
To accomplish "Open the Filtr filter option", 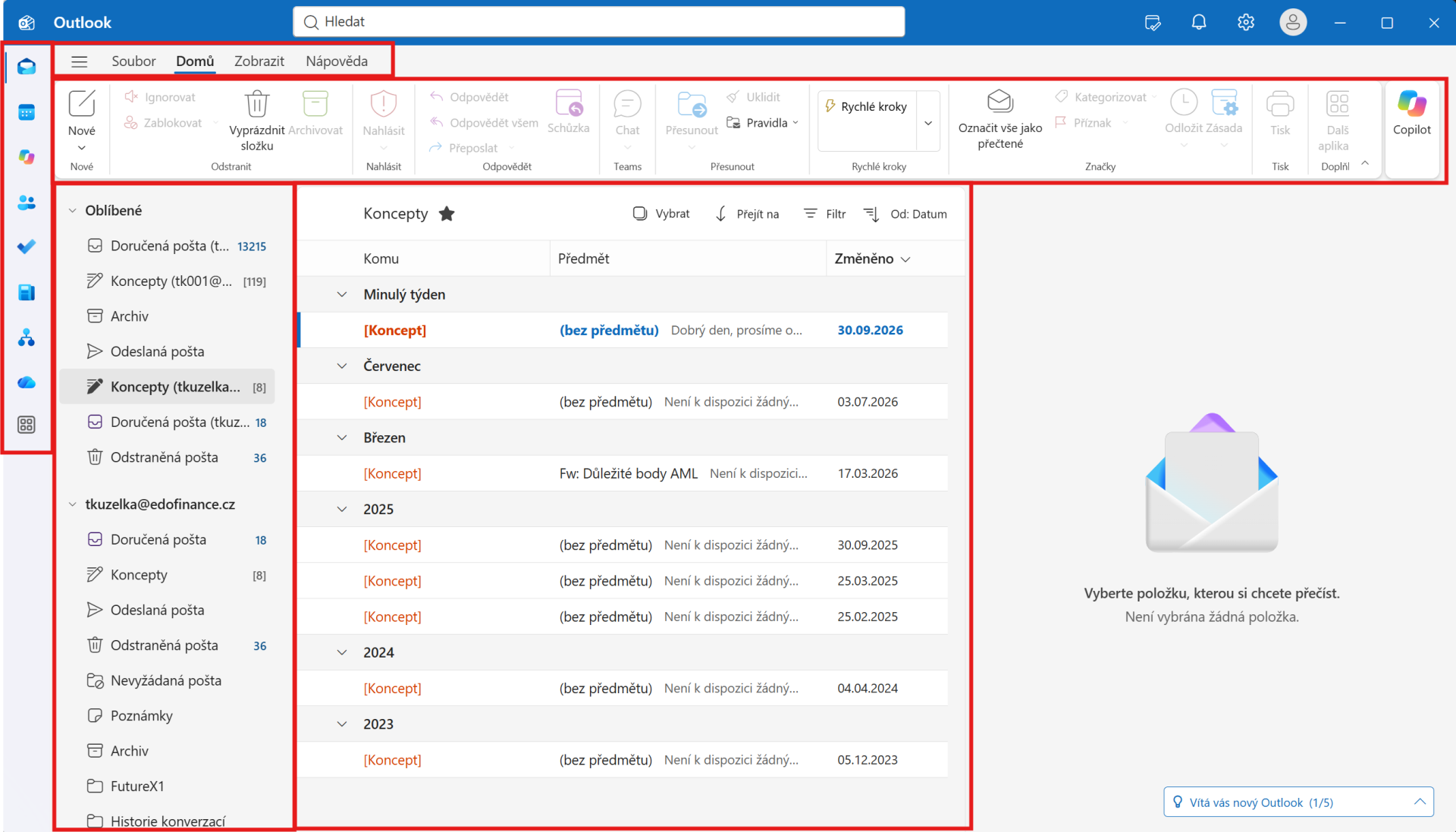I will (825, 214).
